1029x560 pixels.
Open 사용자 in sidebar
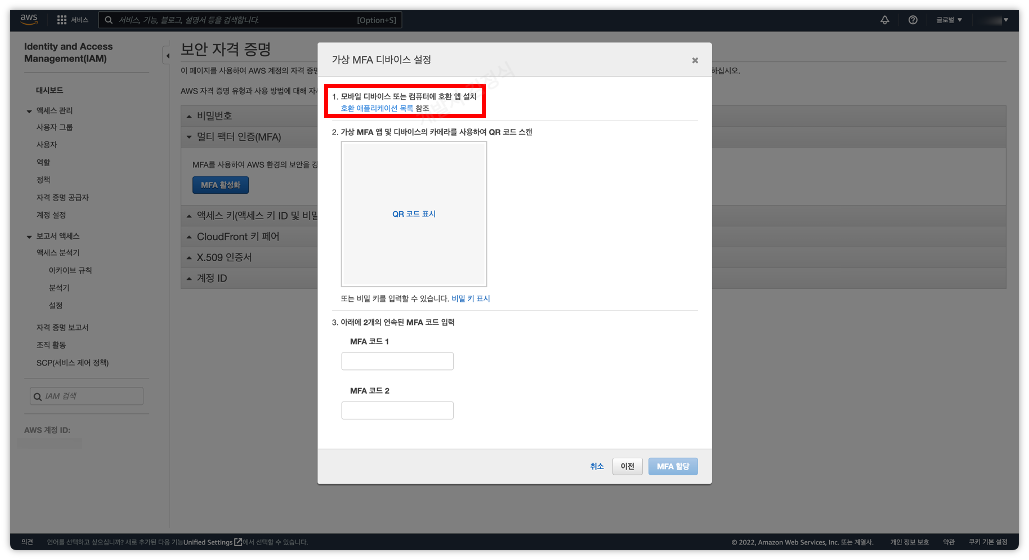(x=47, y=144)
